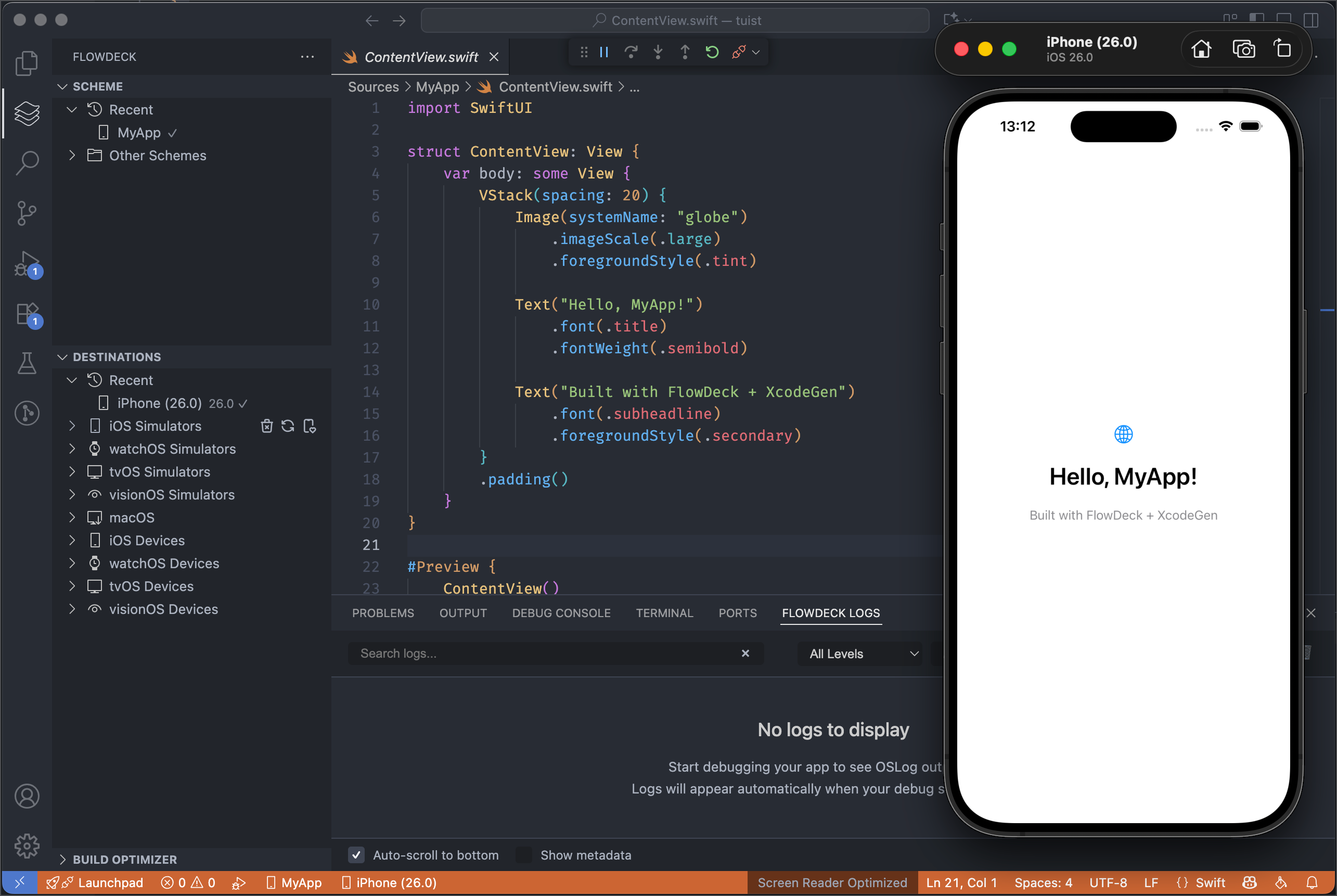
Task: Select iPhone (26.0) recent destination
Action: pos(191,403)
